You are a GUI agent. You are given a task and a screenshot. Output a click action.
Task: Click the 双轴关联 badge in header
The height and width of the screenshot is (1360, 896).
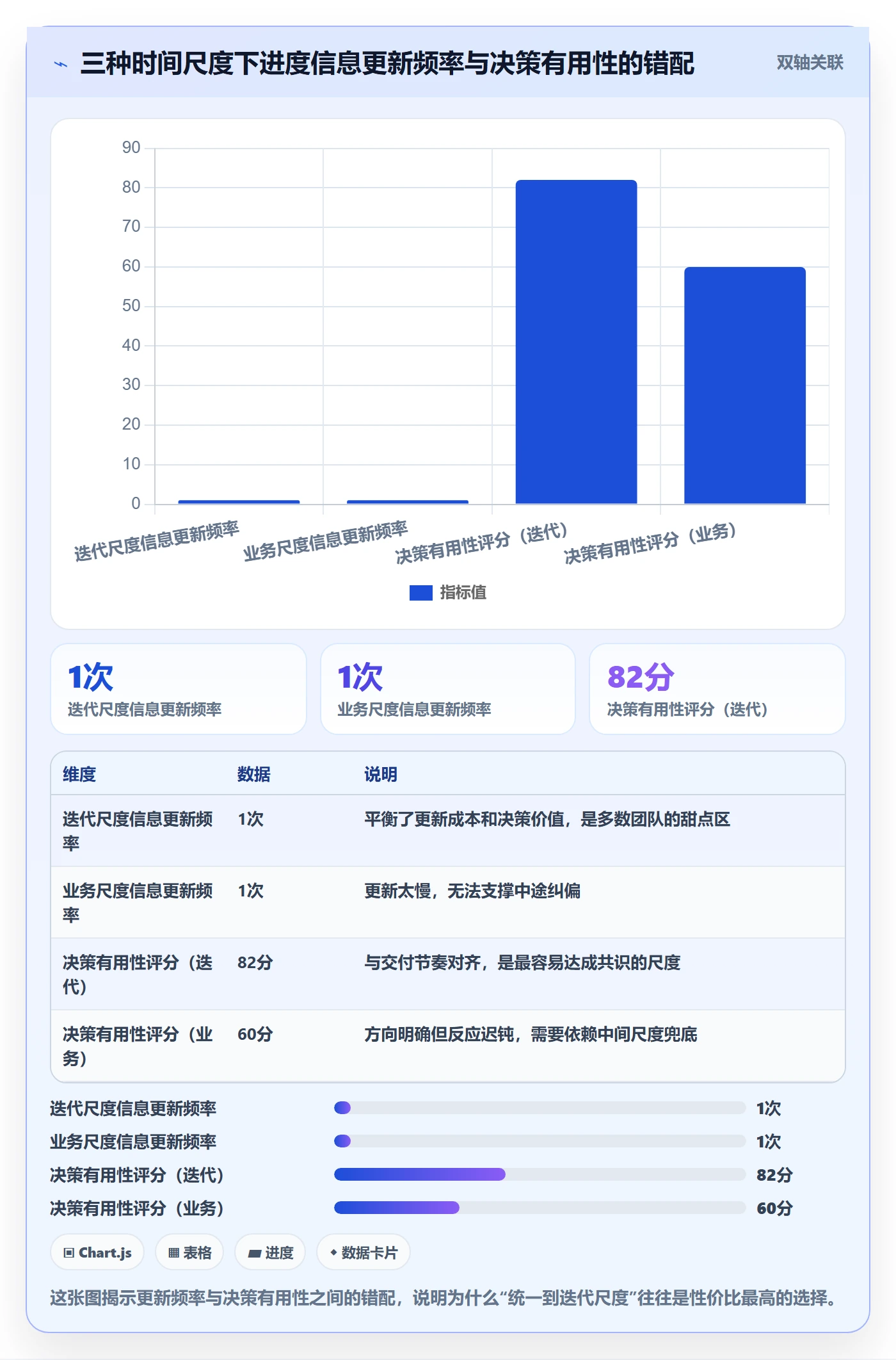810,63
